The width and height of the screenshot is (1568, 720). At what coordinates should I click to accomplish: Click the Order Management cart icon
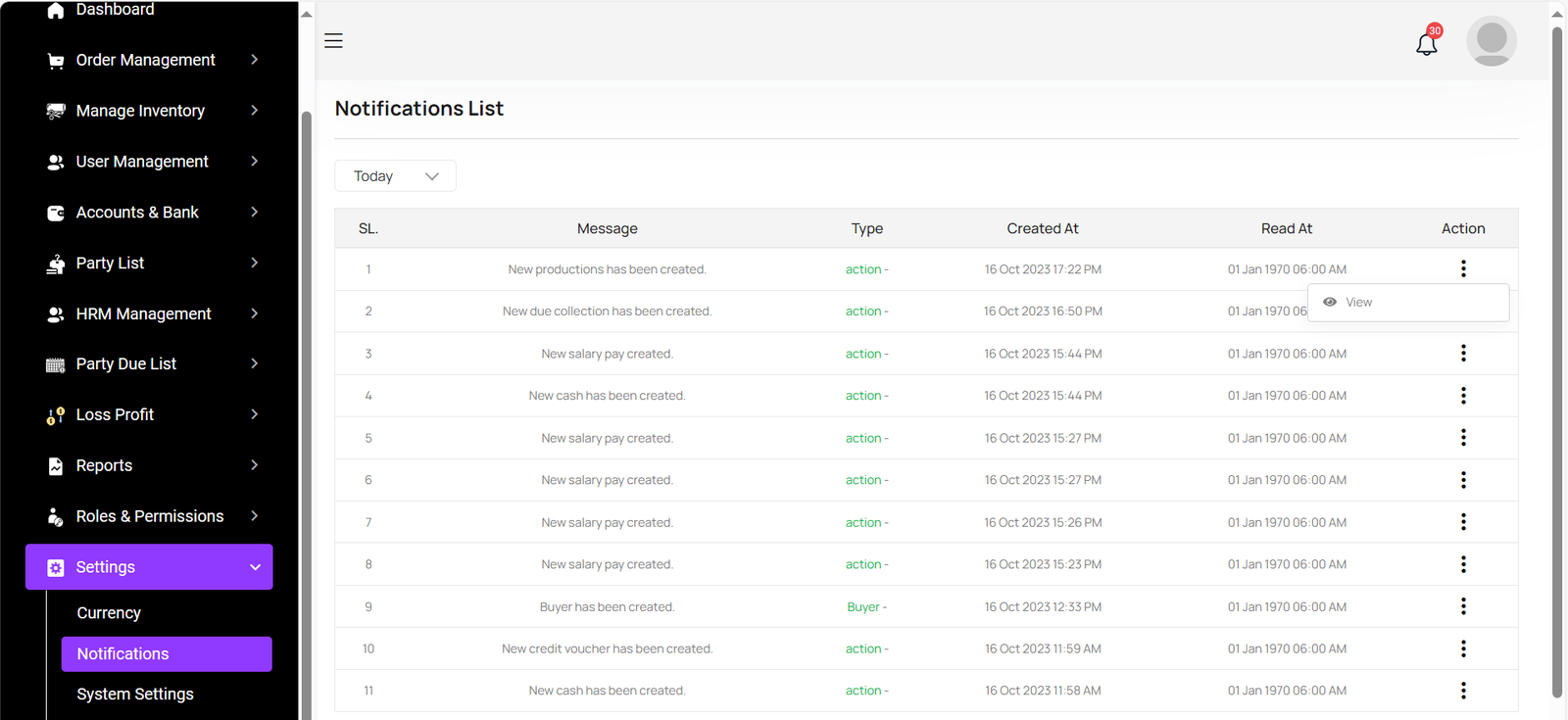click(56, 61)
